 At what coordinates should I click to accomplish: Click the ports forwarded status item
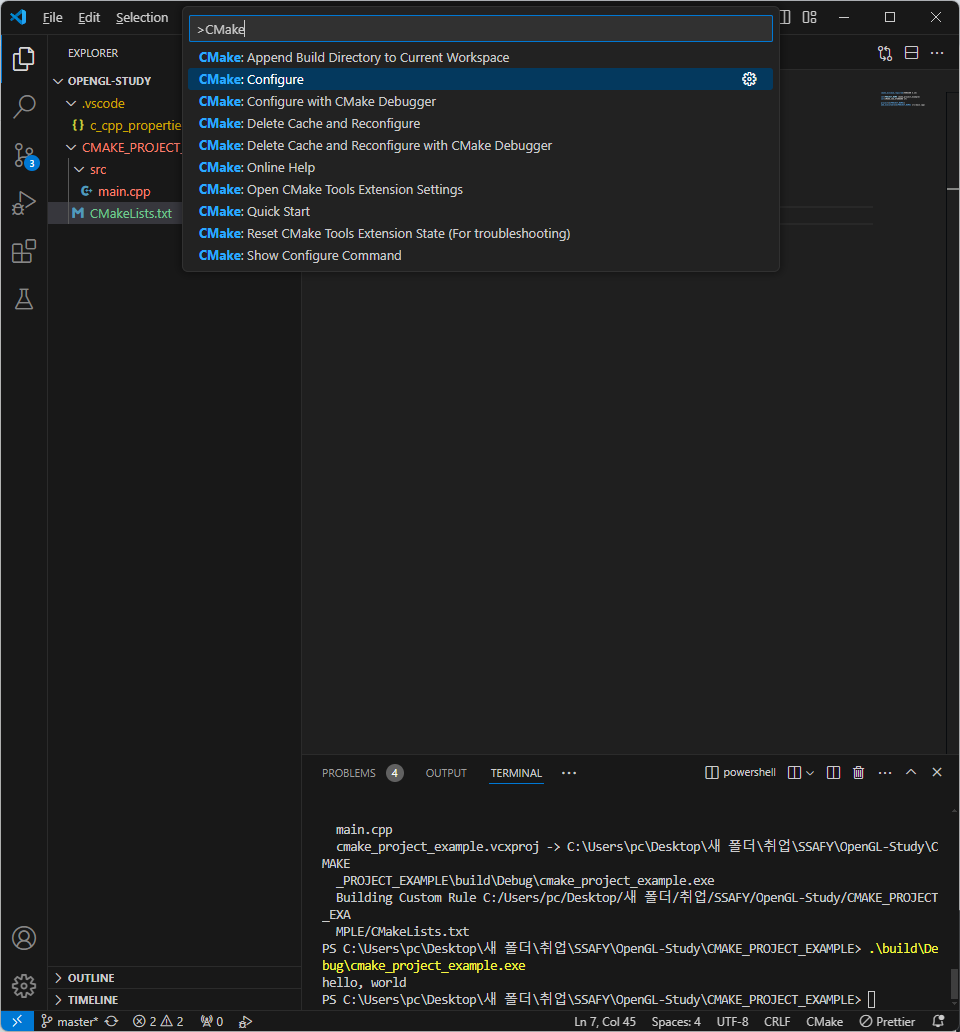(x=212, y=1021)
